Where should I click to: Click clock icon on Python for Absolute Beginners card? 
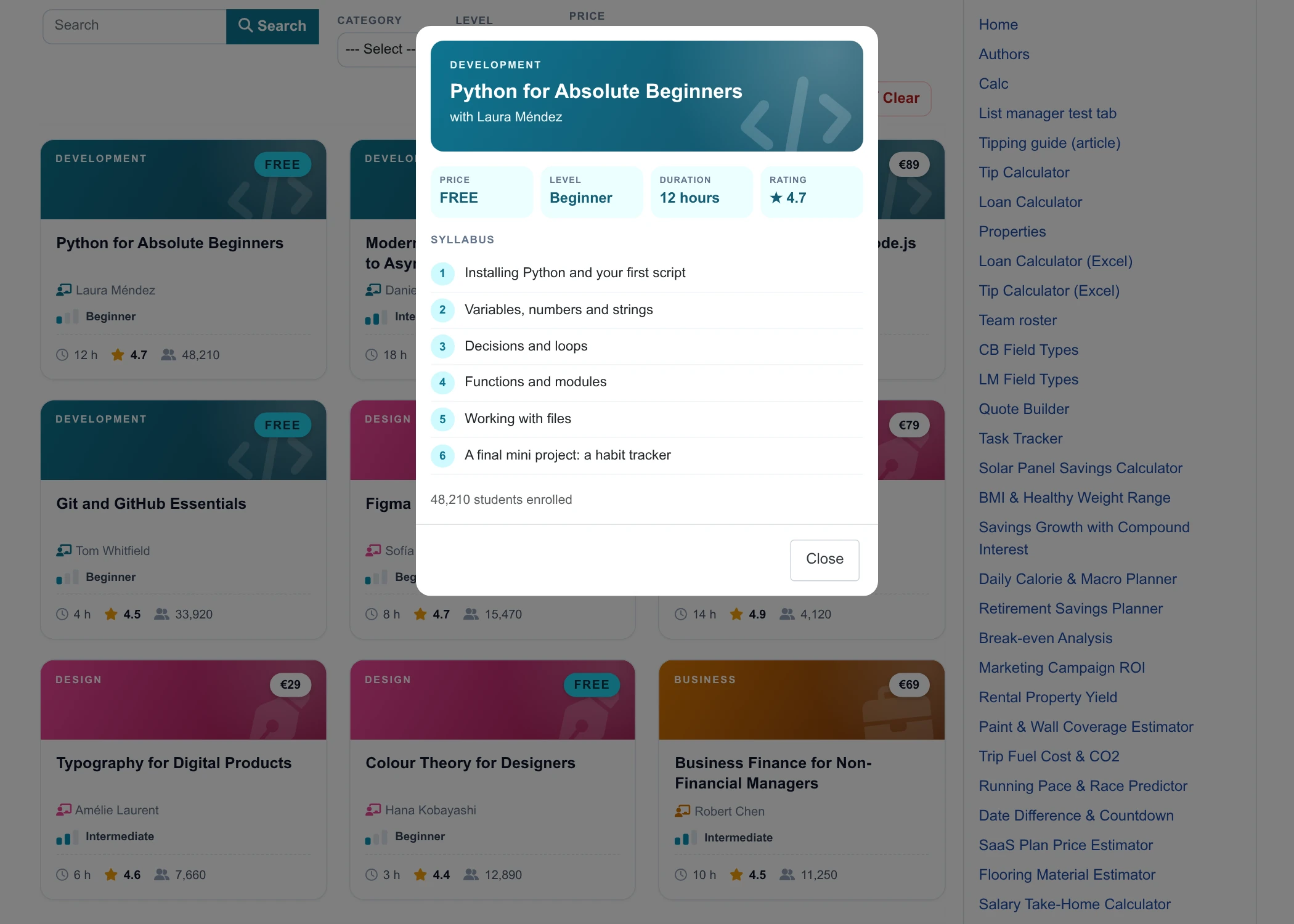(x=62, y=355)
